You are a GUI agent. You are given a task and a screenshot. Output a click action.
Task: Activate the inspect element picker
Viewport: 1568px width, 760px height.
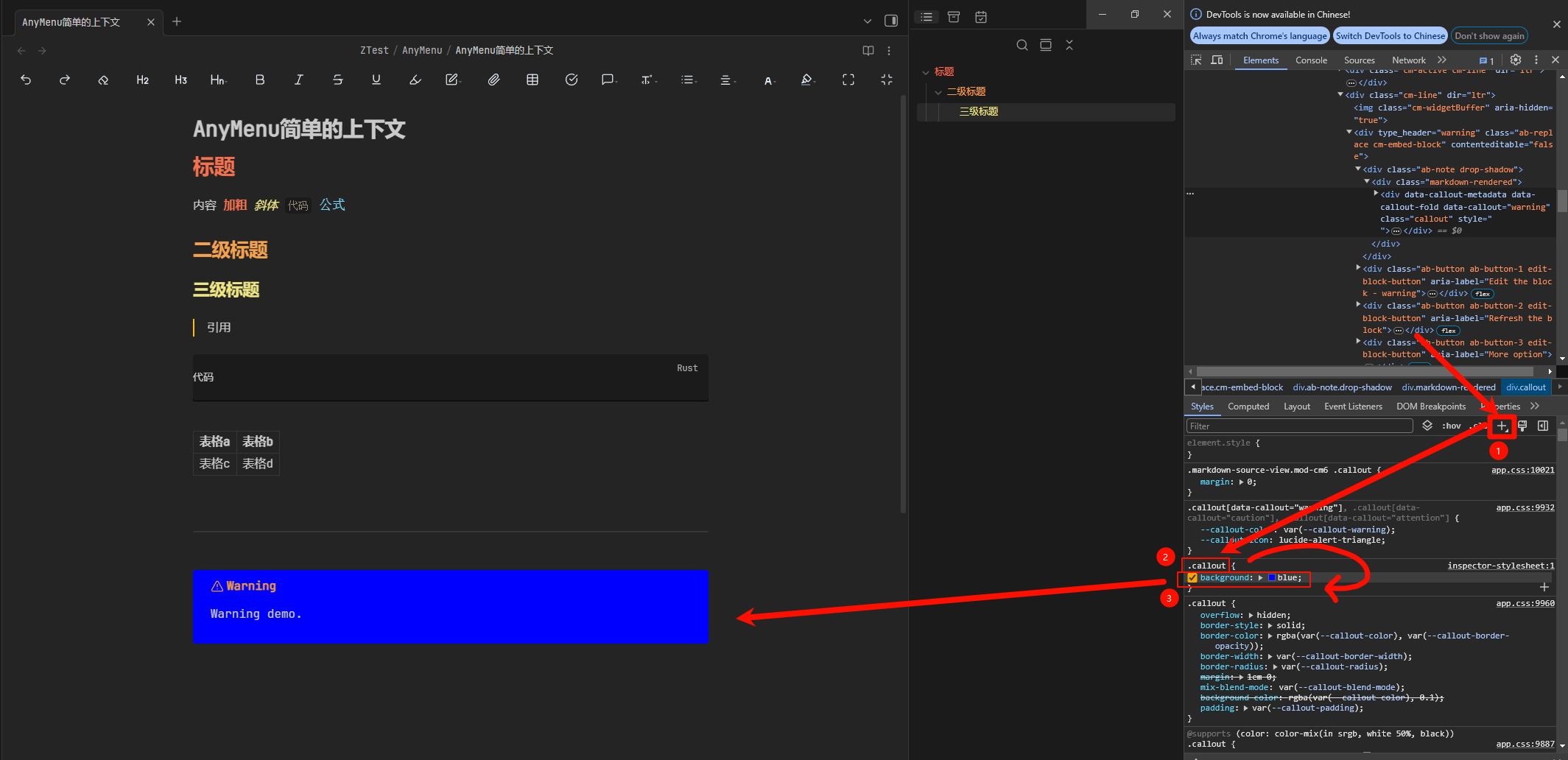[x=1196, y=60]
